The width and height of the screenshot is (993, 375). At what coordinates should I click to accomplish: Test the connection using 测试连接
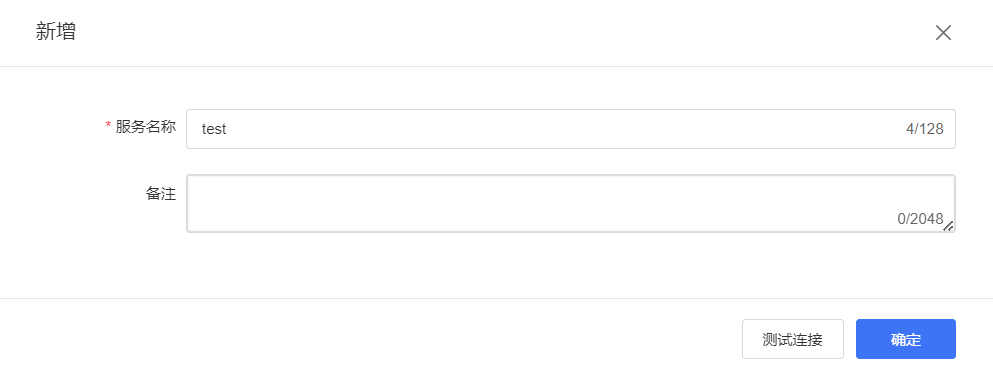click(793, 339)
